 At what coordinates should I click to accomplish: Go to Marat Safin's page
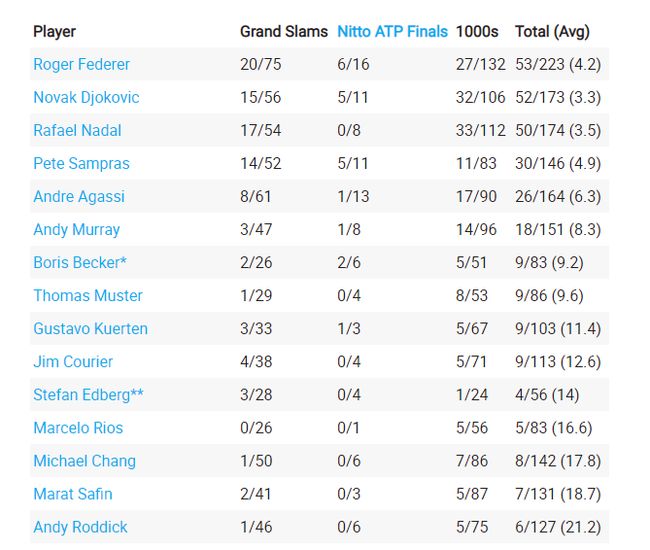pos(73,494)
